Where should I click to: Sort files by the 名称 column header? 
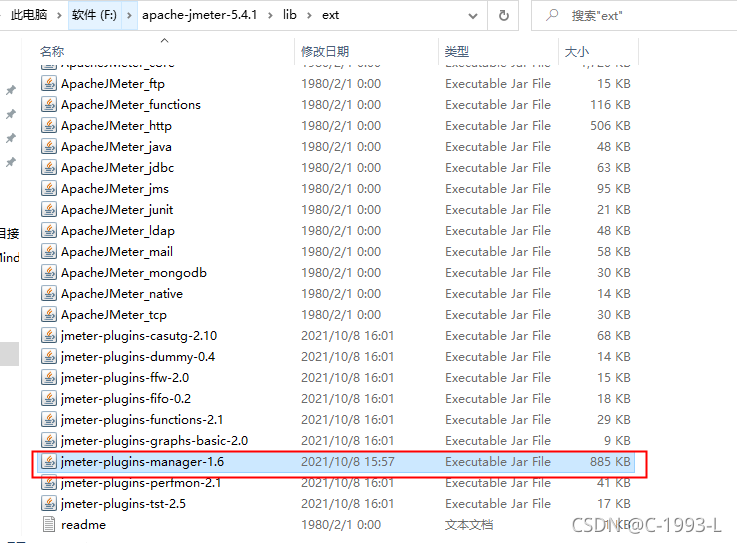click(52, 51)
